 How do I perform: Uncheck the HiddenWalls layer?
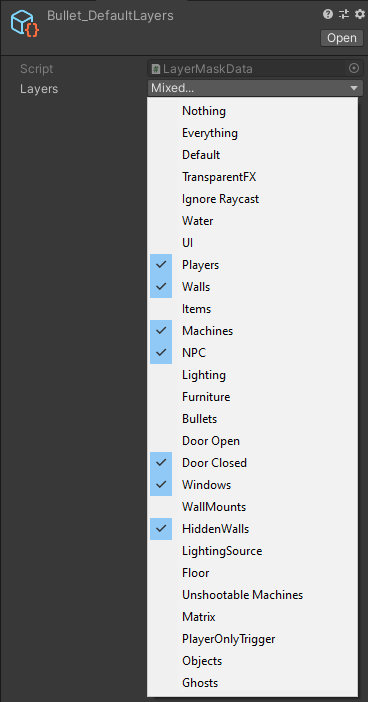(x=253, y=529)
